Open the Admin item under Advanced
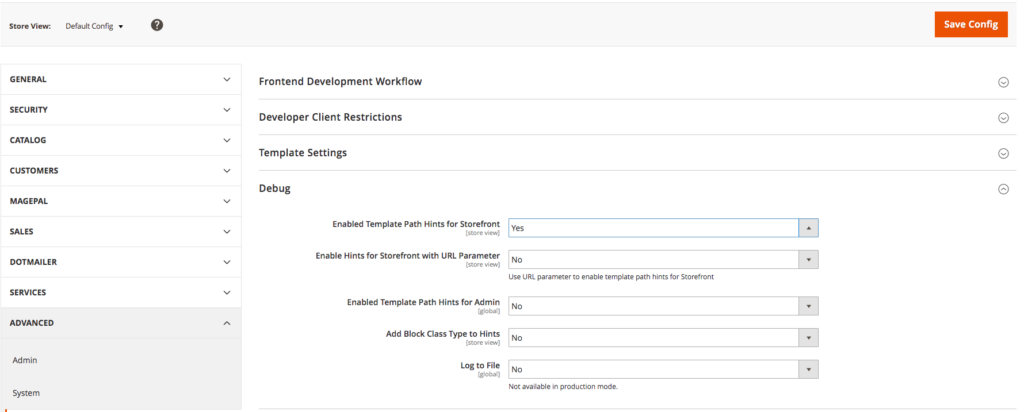1024x412 pixels. click(25, 360)
